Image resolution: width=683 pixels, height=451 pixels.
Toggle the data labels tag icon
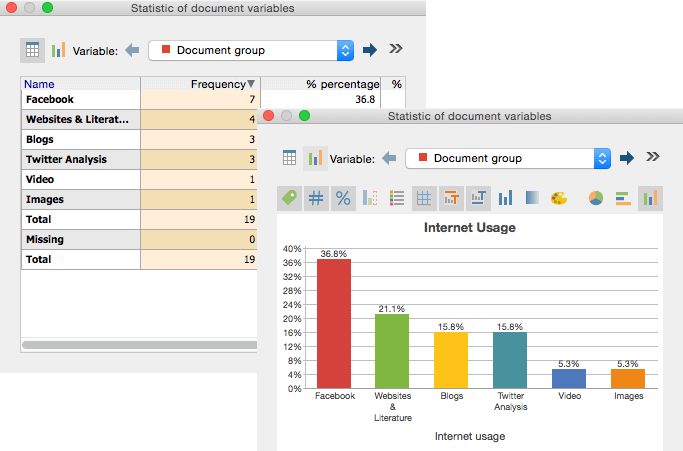(x=289, y=198)
